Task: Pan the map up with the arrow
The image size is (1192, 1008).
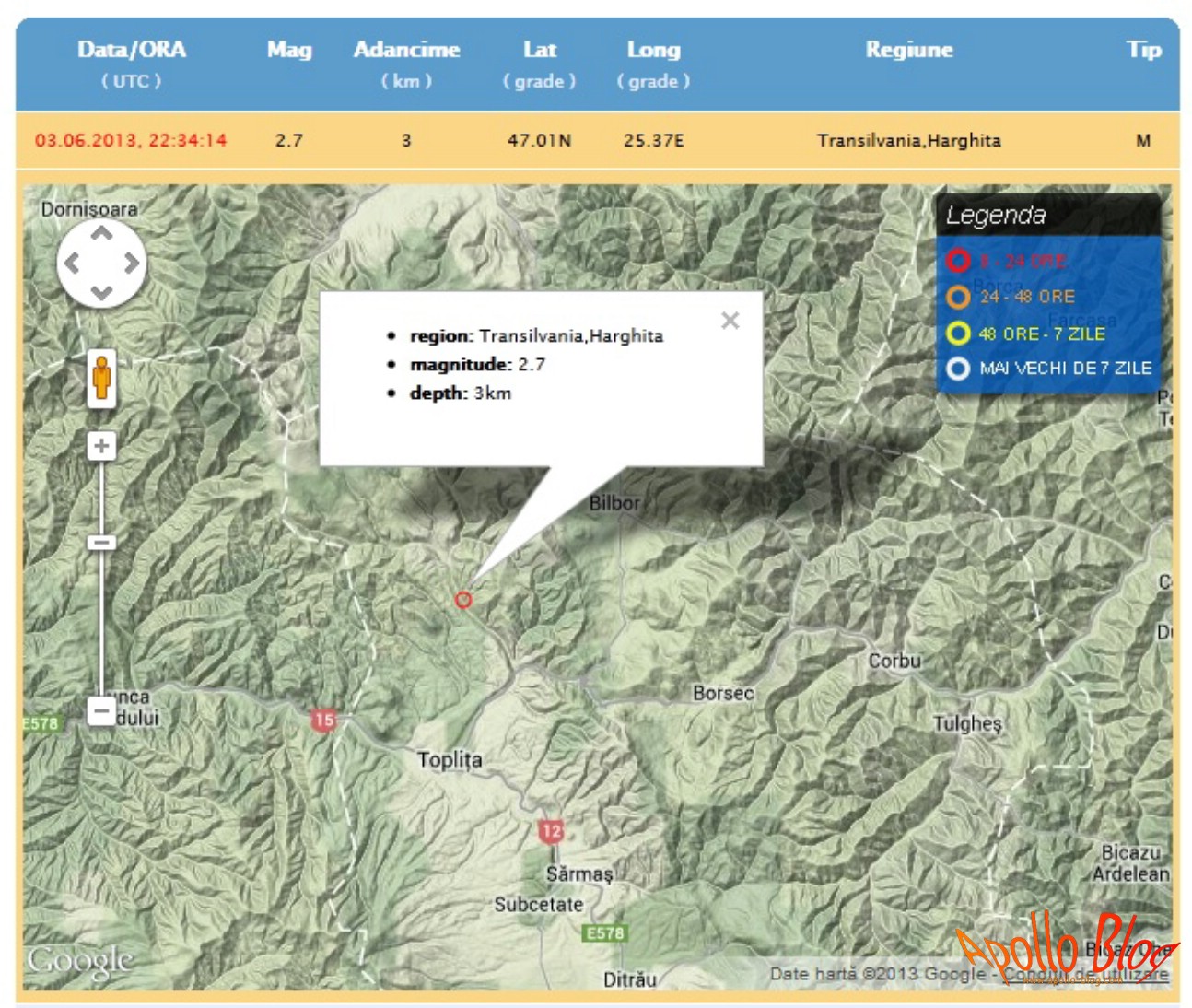Action: coord(101,234)
